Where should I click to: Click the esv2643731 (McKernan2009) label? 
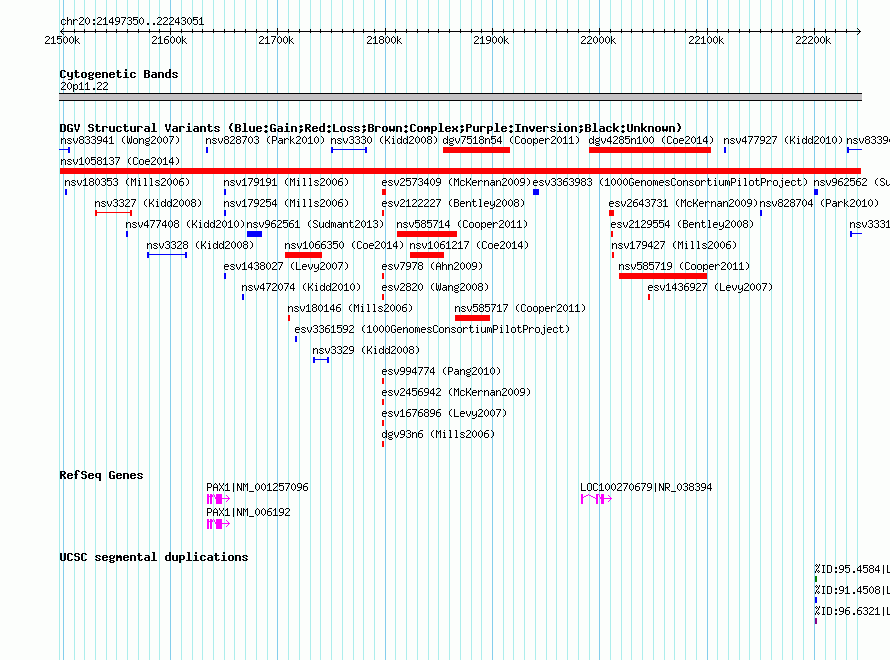point(683,203)
